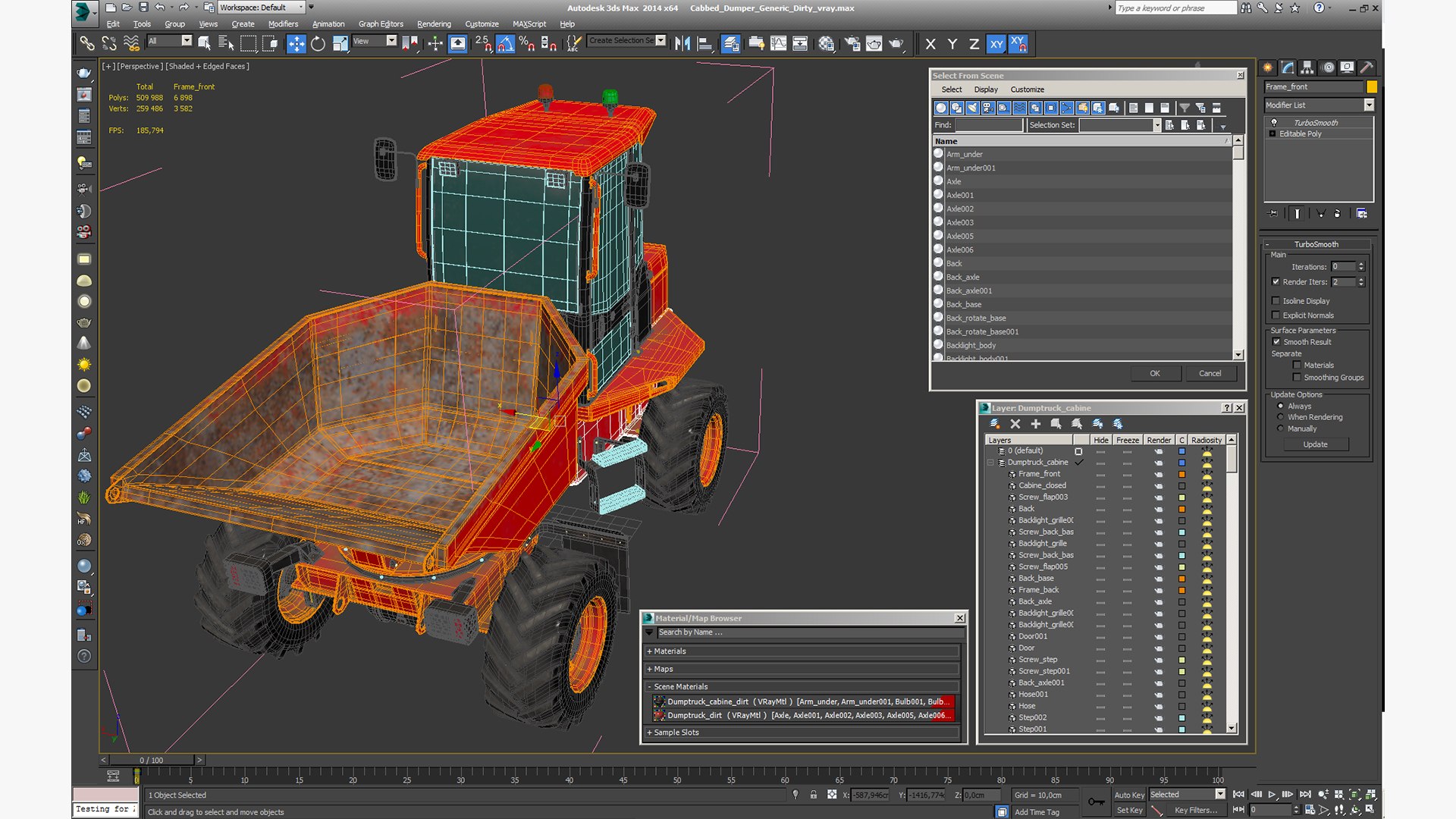Toggle Display Lights filter in Select From Scene

point(972,108)
